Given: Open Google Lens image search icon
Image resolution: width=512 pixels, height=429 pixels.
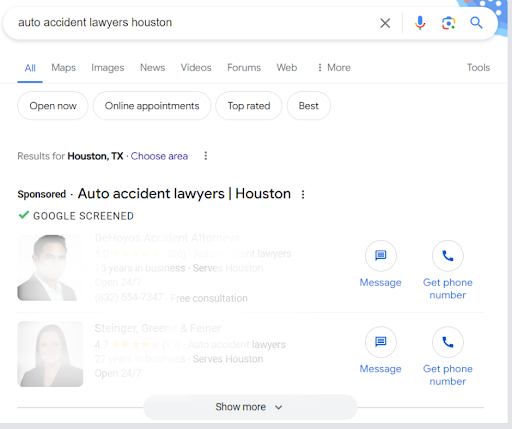Looking at the screenshot, I should [x=448, y=23].
